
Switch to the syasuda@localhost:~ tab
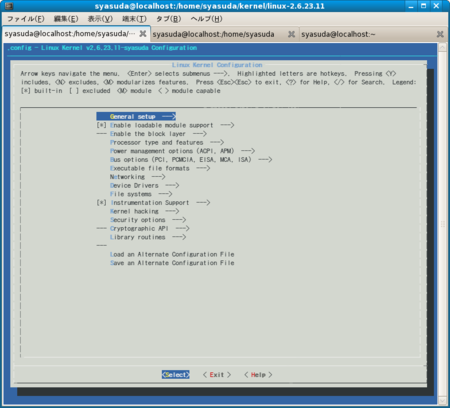pos(338,34)
